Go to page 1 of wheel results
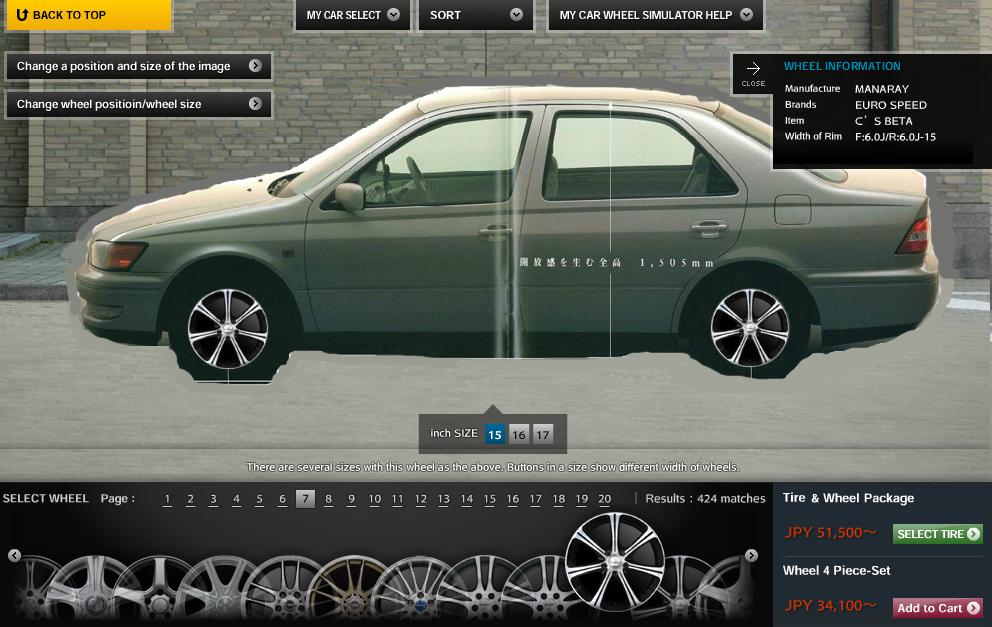 pos(167,499)
